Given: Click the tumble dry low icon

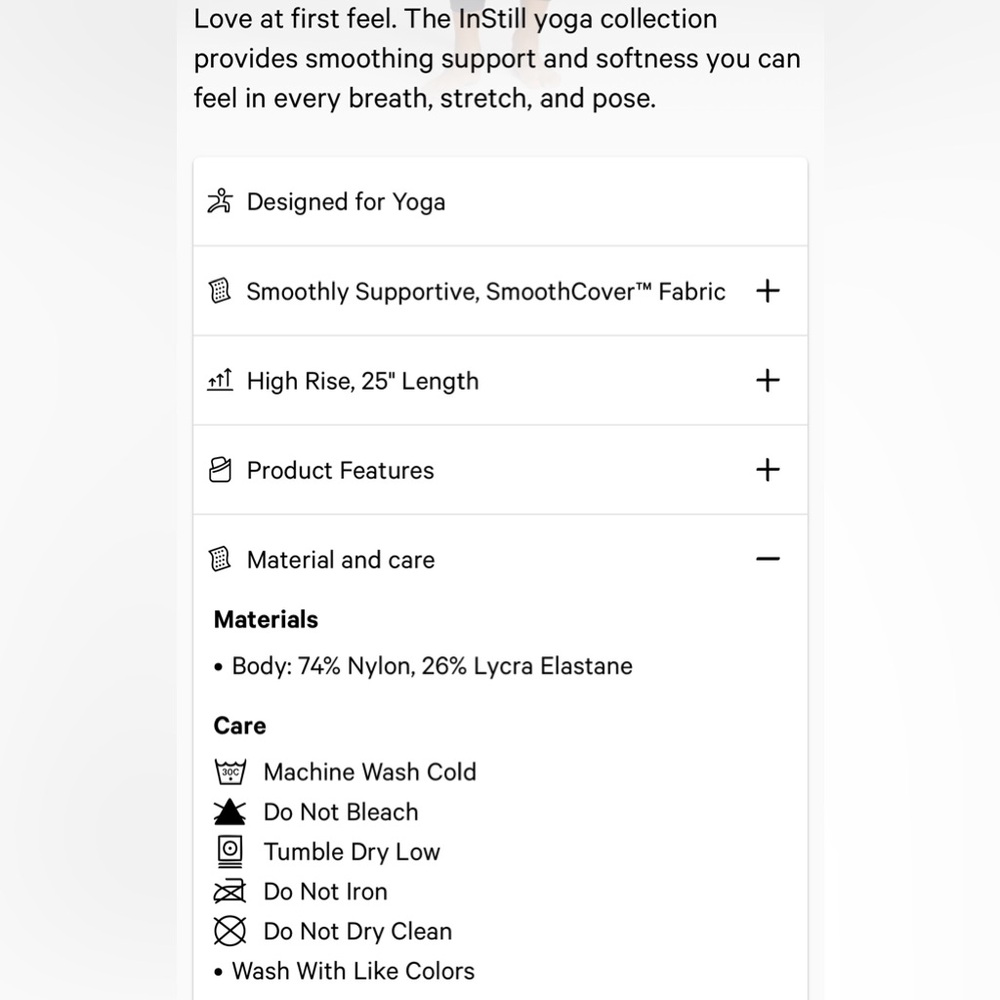Looking at the screenshot, I should pos(230,851).
